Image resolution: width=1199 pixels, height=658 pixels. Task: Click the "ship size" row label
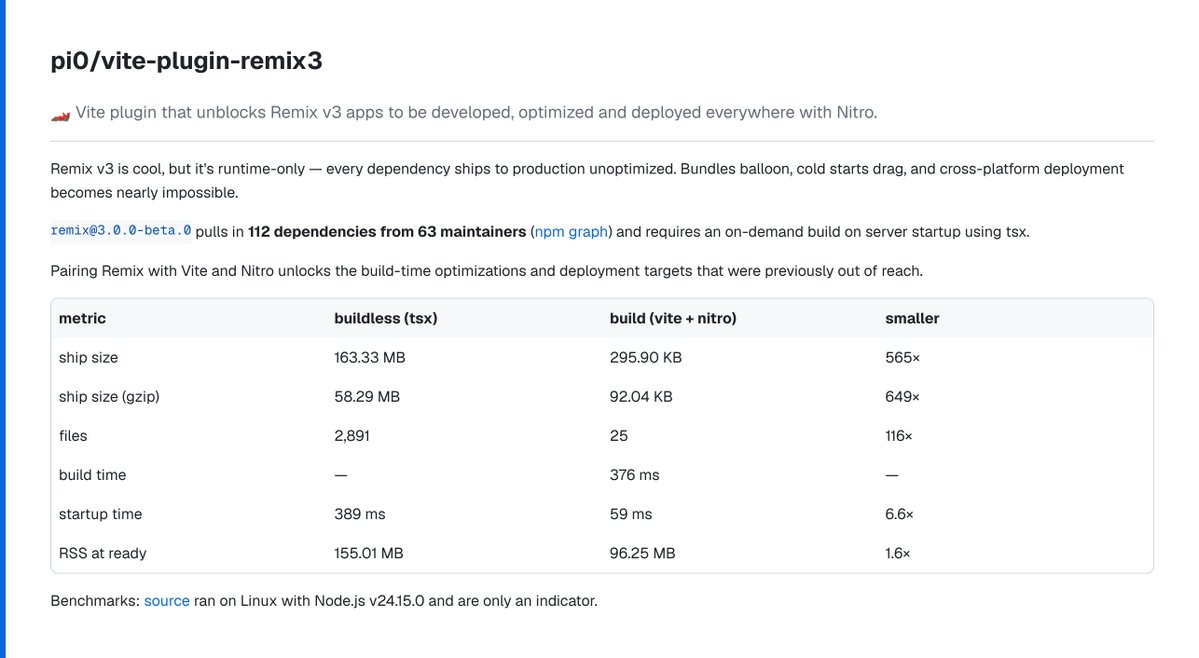89,358
